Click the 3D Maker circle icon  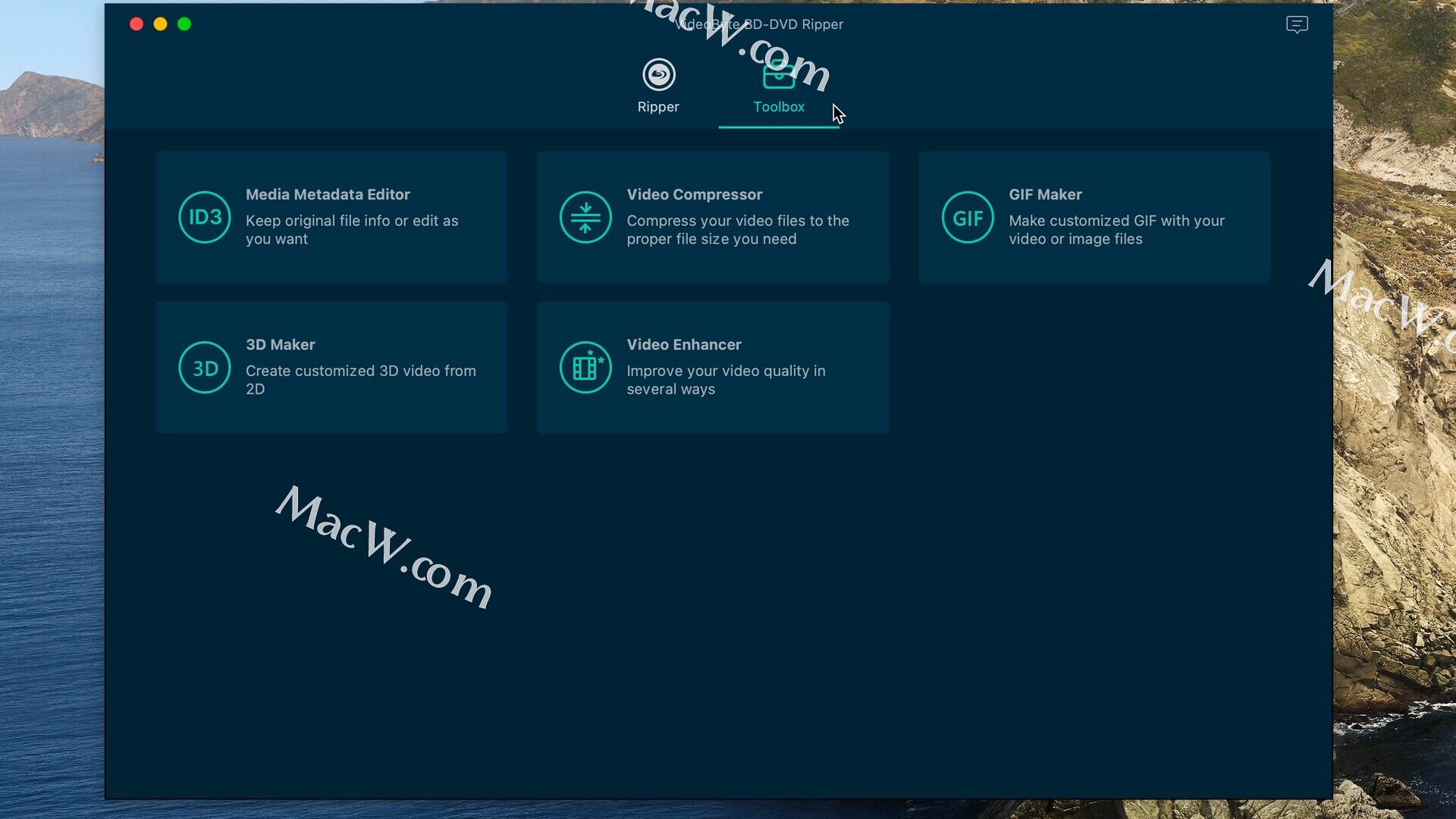click(204, 368)
